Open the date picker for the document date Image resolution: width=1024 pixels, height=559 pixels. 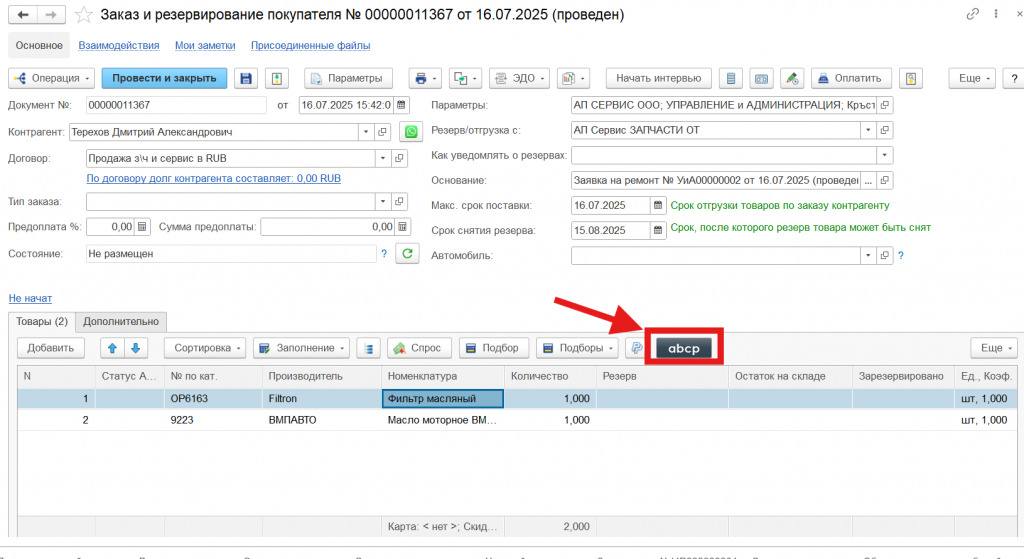click(x=401, y=105)
